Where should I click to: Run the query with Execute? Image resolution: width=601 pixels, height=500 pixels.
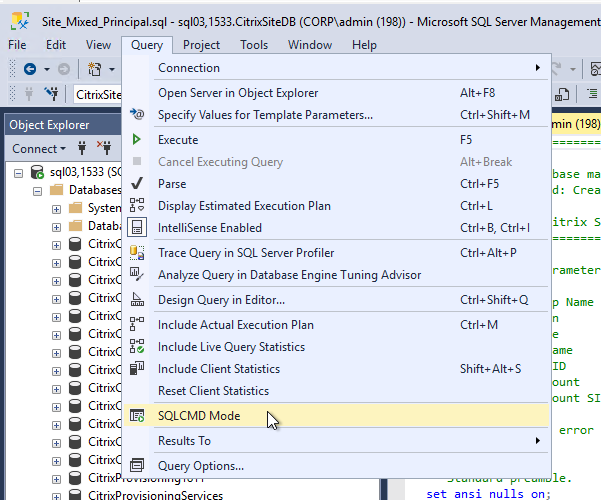click(x=337, y=140)
